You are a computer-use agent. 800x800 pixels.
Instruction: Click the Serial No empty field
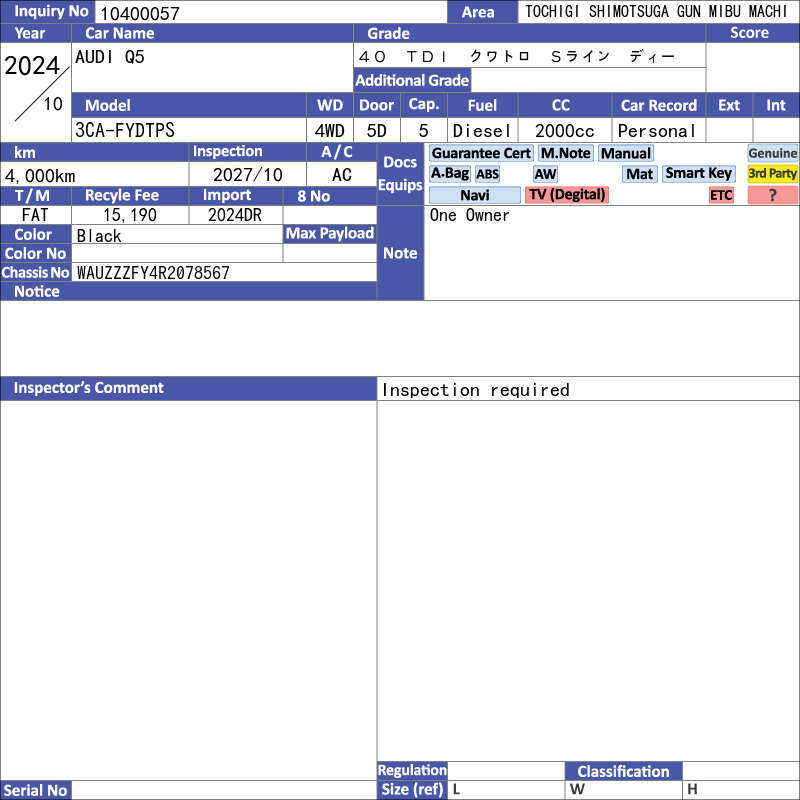tap(224, 790)
